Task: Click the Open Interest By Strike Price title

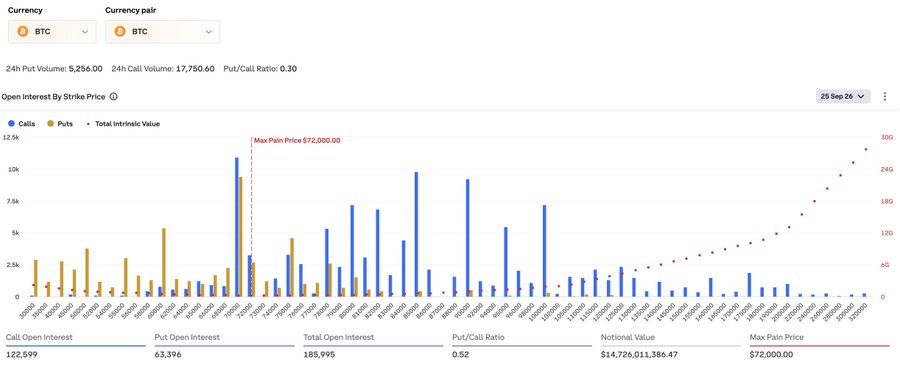Action: (x=54, y=97)
